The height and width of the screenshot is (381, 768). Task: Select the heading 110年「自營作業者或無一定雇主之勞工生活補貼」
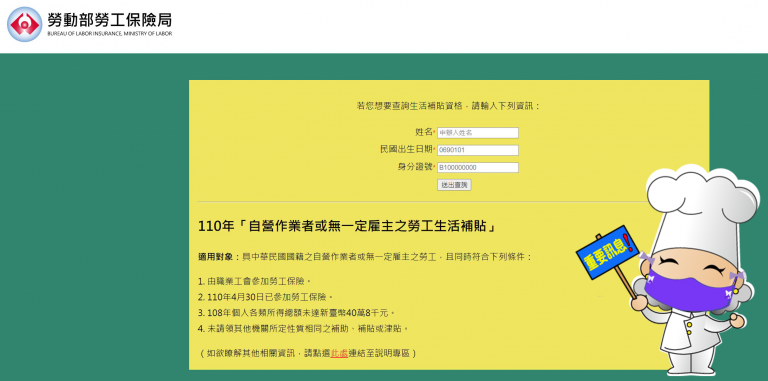pos(348,227)
